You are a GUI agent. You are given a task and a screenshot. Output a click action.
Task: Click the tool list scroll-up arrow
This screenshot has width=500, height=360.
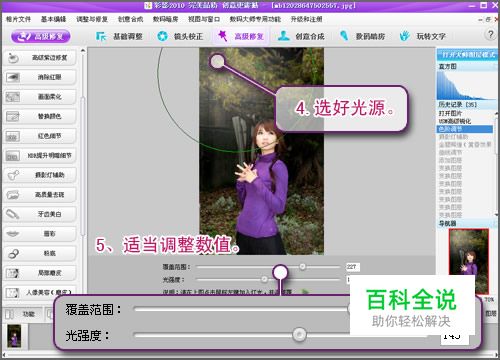(x=83, y=51)
